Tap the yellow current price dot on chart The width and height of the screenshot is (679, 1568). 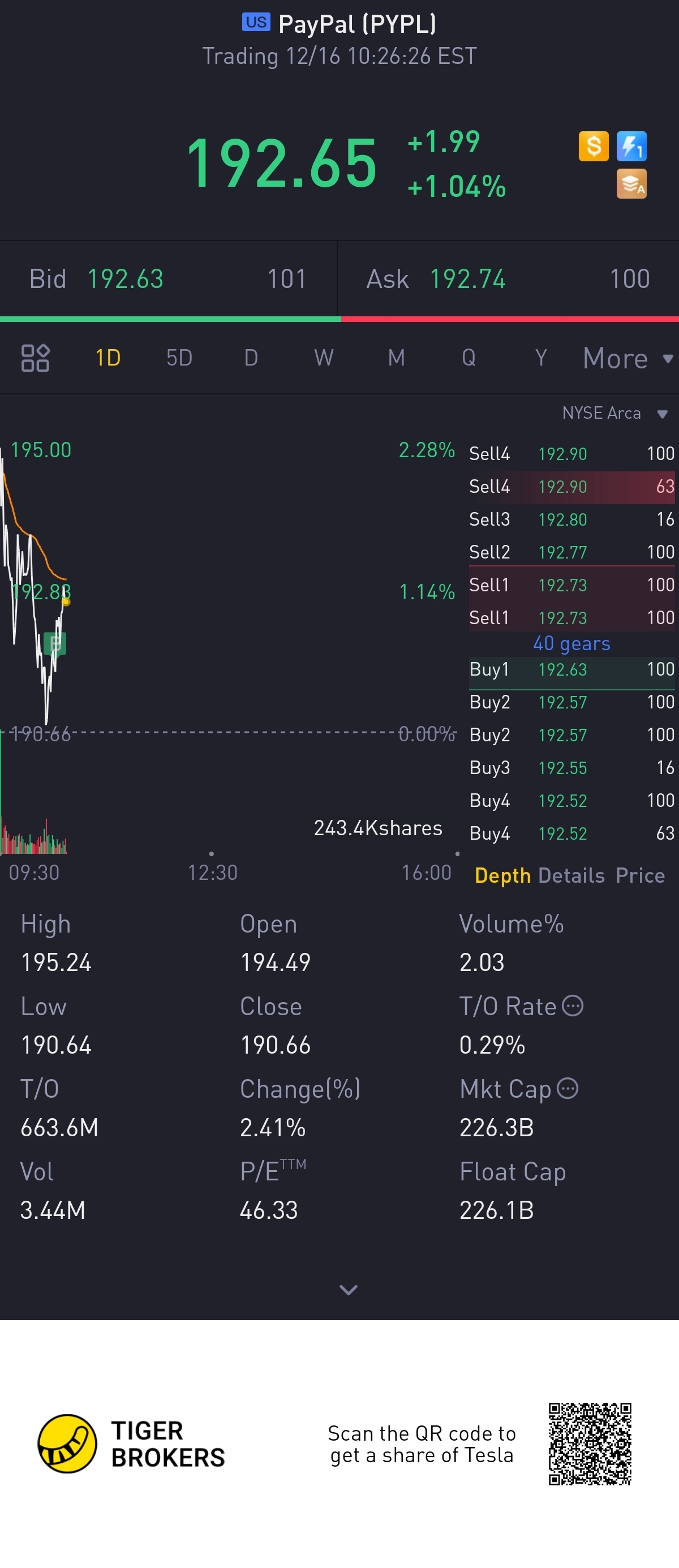click(66, 602)
